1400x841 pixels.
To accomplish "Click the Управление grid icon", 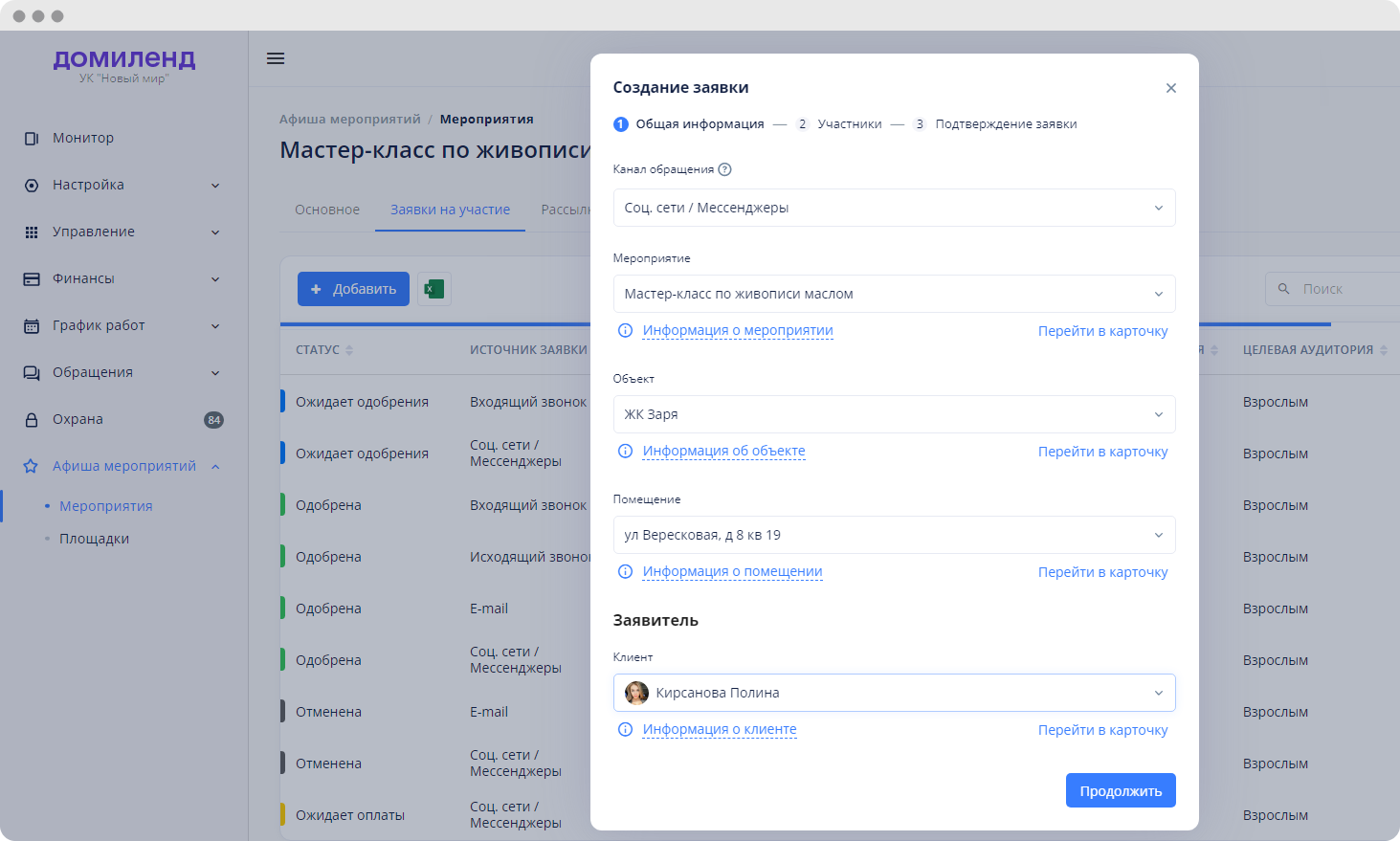I will tap(32, 232).
